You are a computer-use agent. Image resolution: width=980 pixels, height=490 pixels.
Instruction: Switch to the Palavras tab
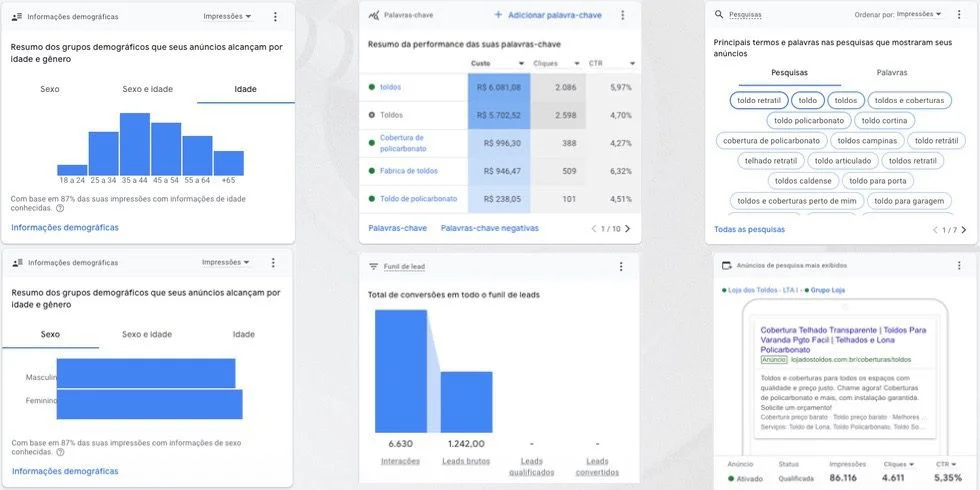pyautogui.click(x=891, y=73)
